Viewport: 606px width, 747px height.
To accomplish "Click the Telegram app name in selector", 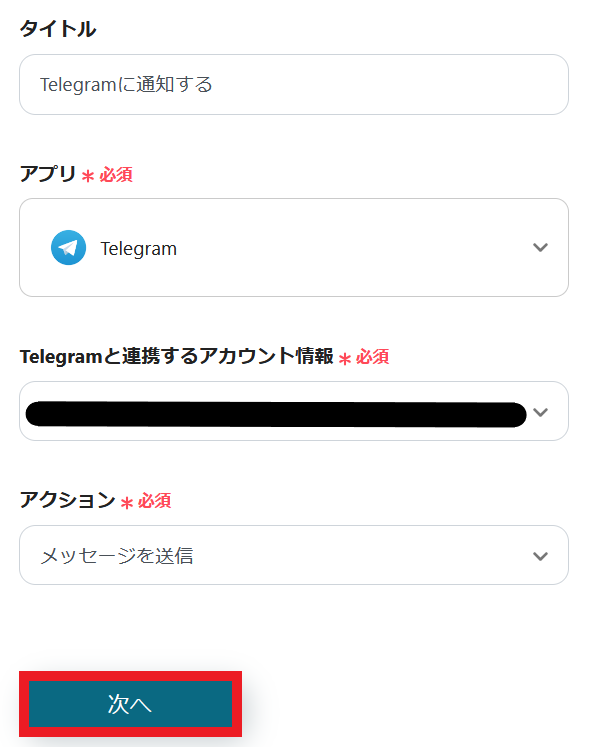I will pos(138,249).
